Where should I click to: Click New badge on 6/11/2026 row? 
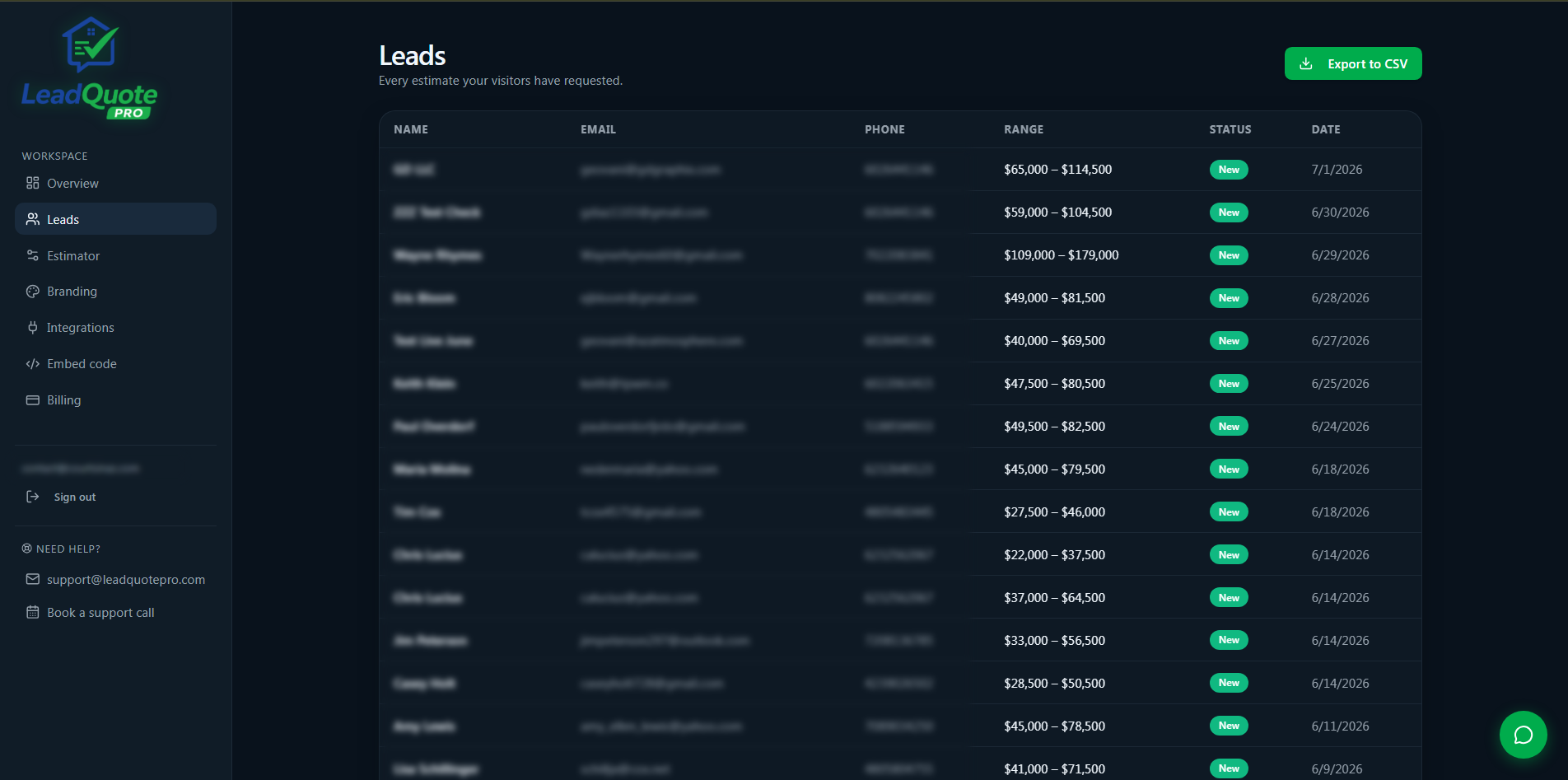[1229, 726]
